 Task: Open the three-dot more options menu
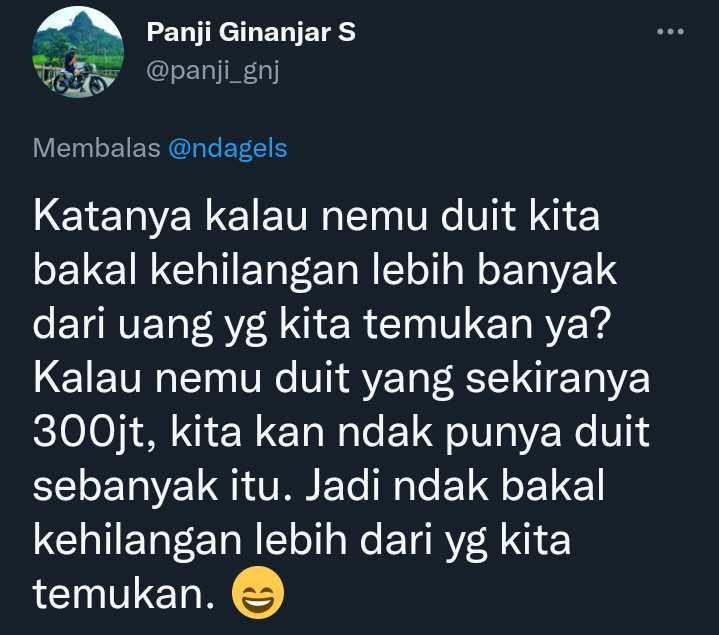(670, 32)
